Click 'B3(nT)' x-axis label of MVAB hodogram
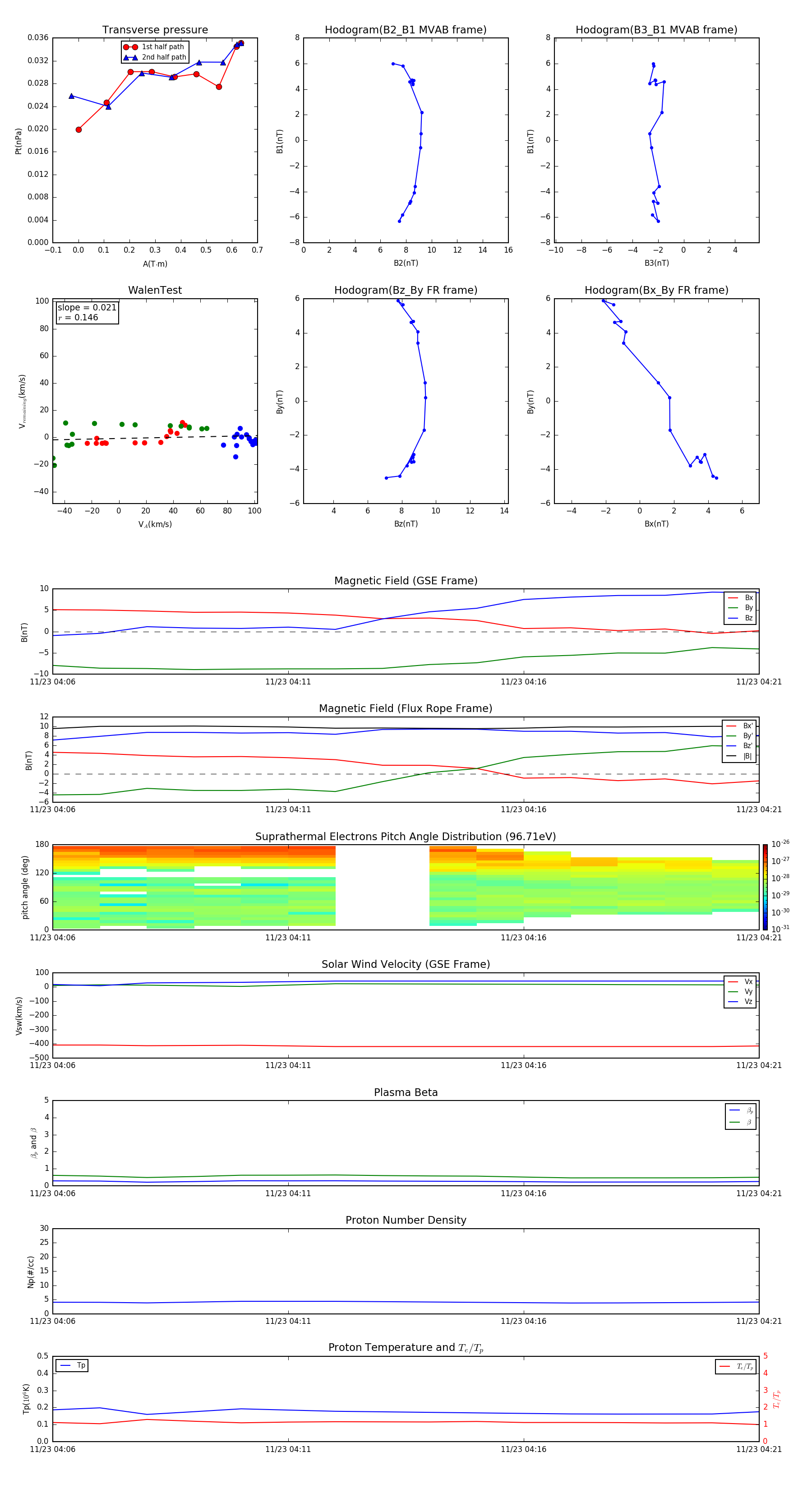Screen dimensions: 812x1489 click(656, 263)
